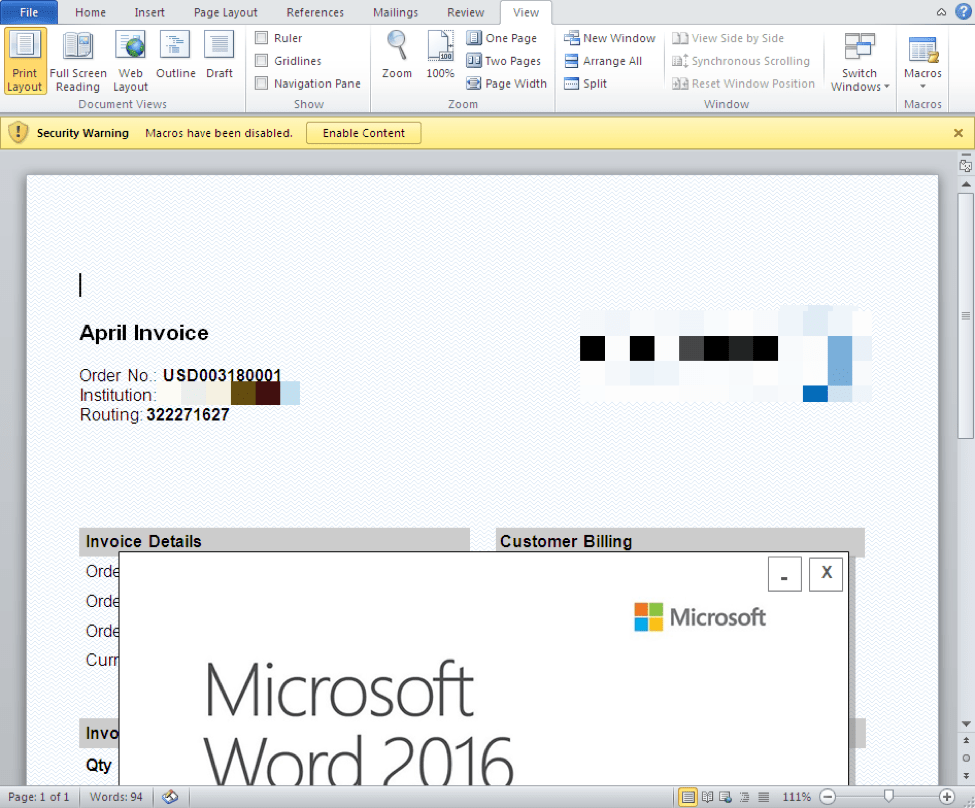Click the vertical scrollbar thumb
Image resolution: width=975 pixels, height=808 pixels.
coord(966,316)
